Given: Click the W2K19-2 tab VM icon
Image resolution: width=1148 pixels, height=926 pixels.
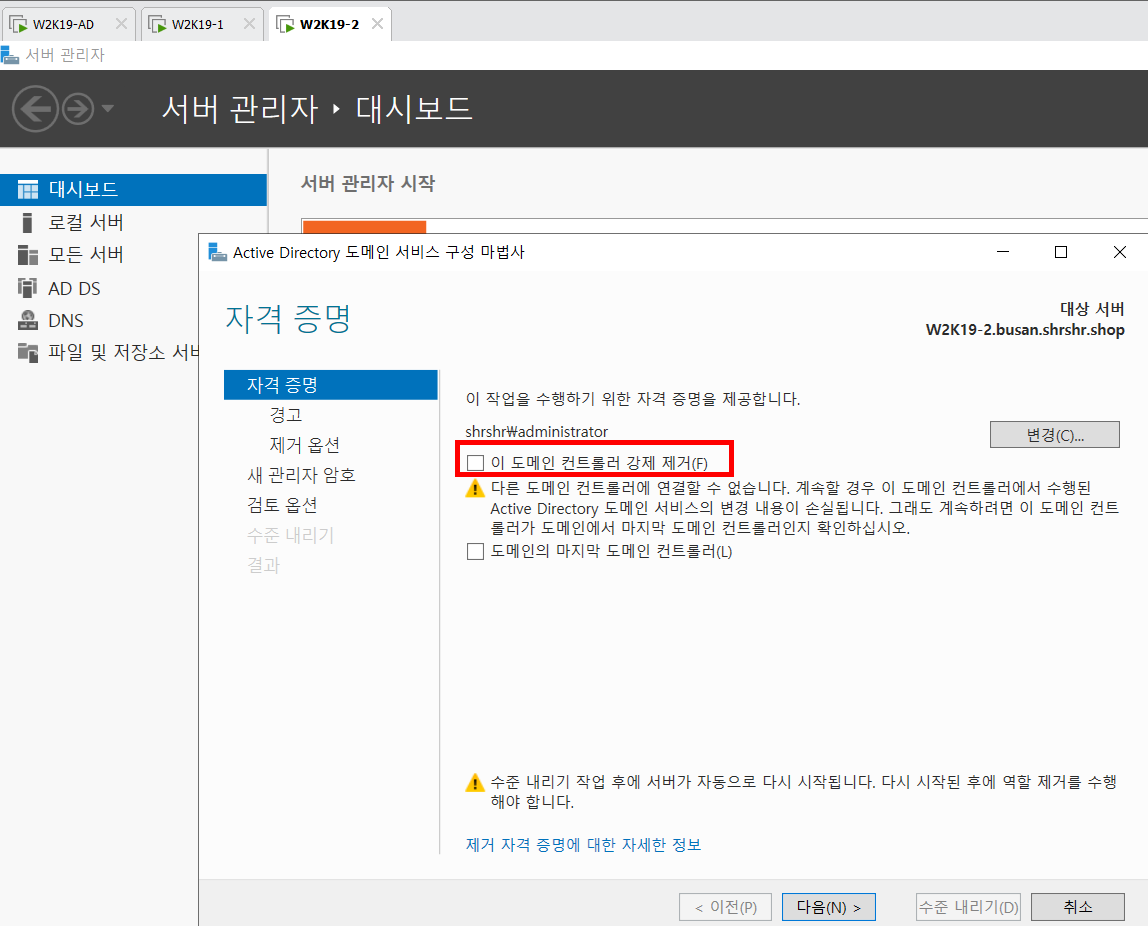Looking at the screenshot, I should [x=286, y=24].
